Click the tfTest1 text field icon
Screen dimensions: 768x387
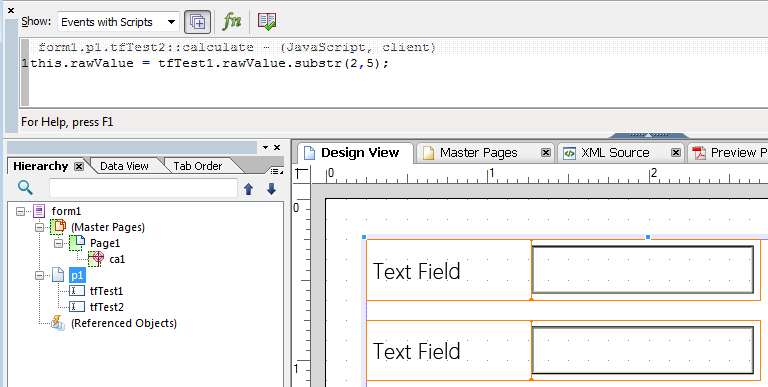(x=77, y=291)
